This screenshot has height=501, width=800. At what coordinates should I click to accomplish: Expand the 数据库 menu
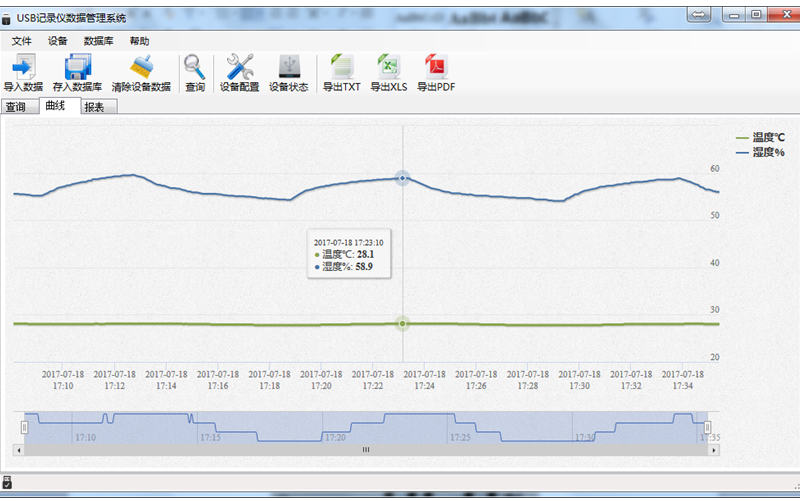pyautogui.click(x=98, y=41)
